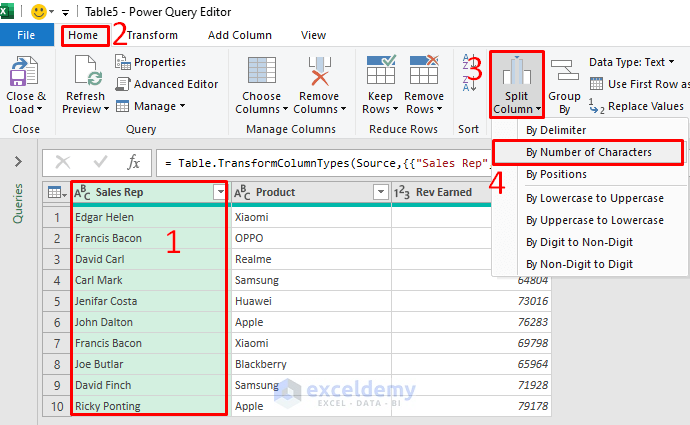Select row number 3
Image resolution: width=690 pixels, height=425 pixels.
tap(57, 260)
